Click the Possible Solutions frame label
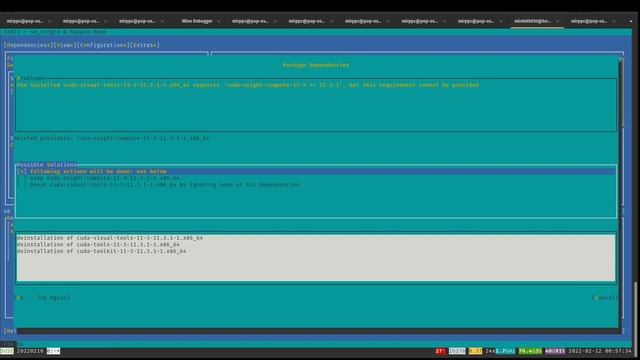Viewport: 640px width, 360px height. click(47, 164)
